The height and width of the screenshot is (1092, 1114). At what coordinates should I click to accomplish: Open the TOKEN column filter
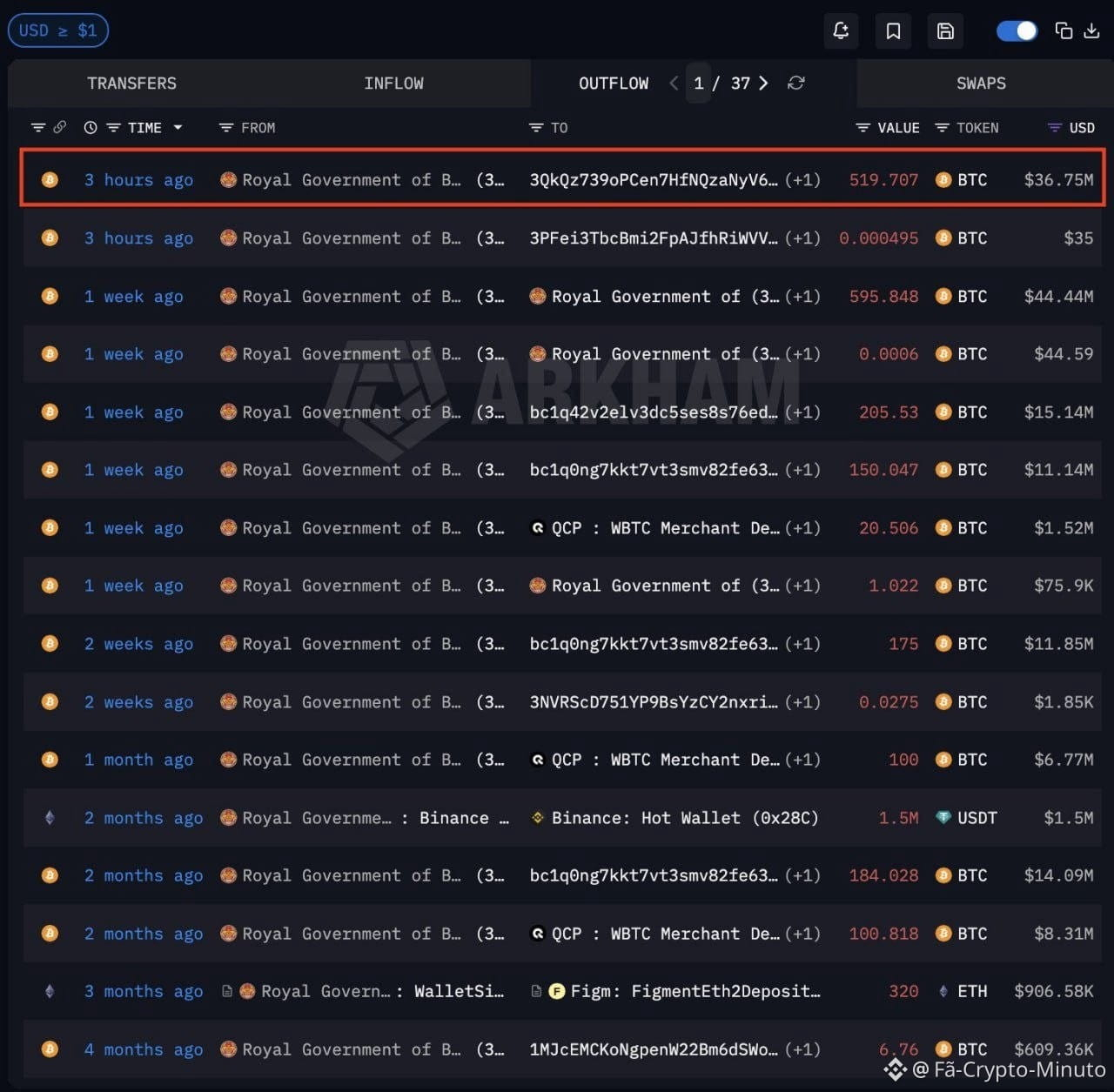pyautogui.click(x=942, y=128)
